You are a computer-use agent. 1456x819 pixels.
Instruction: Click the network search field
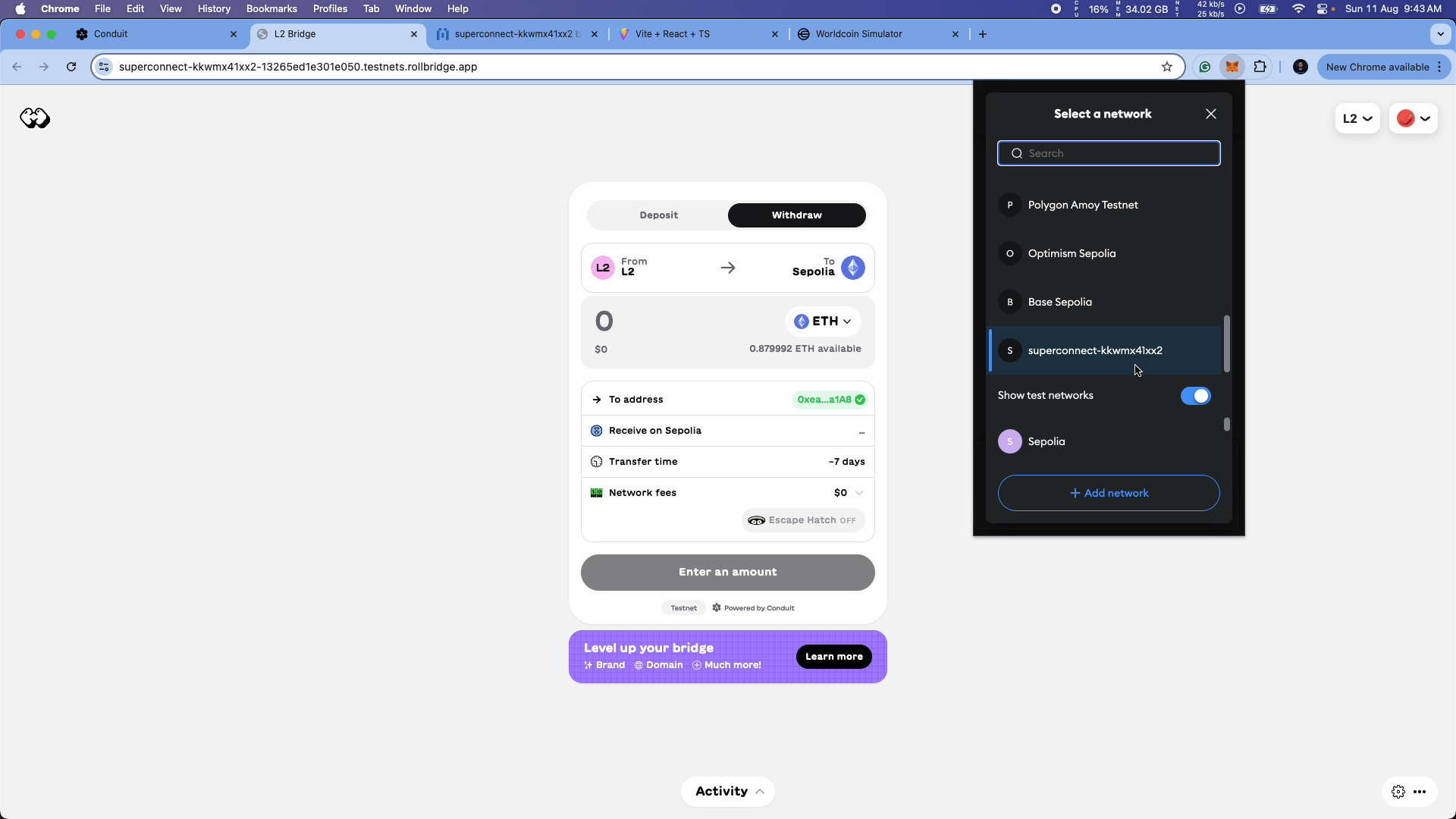click(x=1109, y=153)
